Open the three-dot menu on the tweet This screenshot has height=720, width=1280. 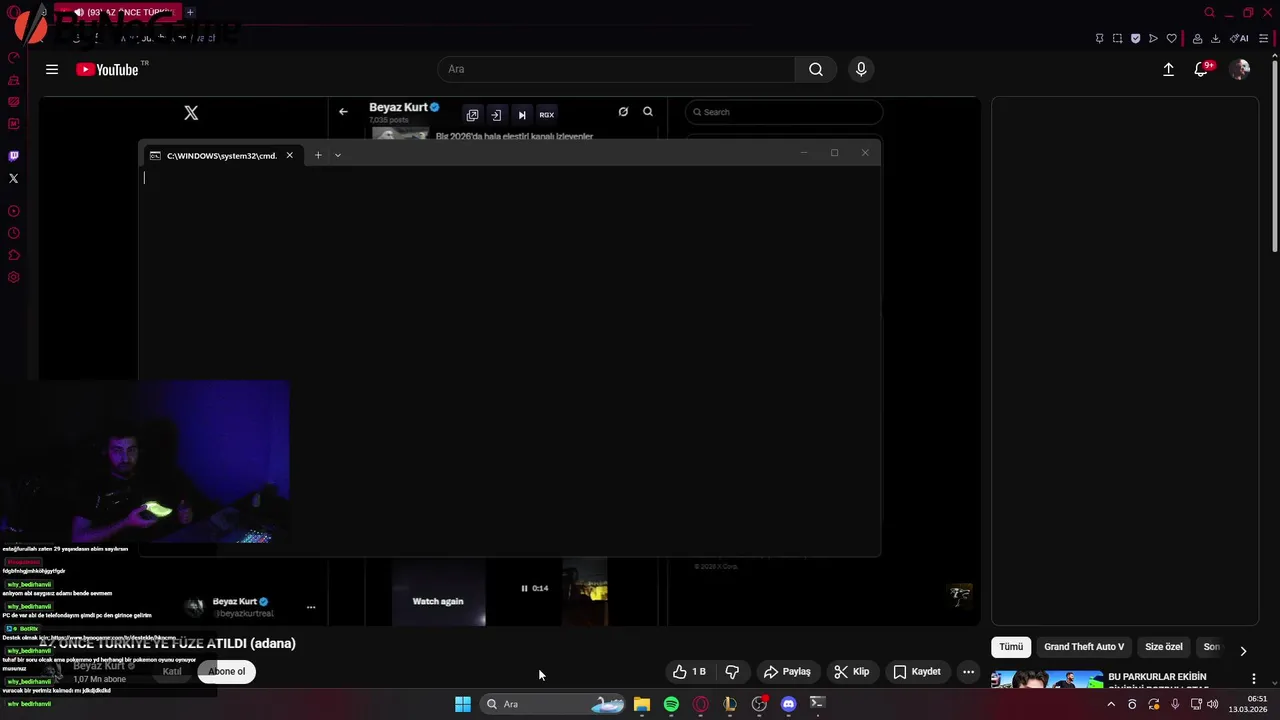click(x=311, y=607)
